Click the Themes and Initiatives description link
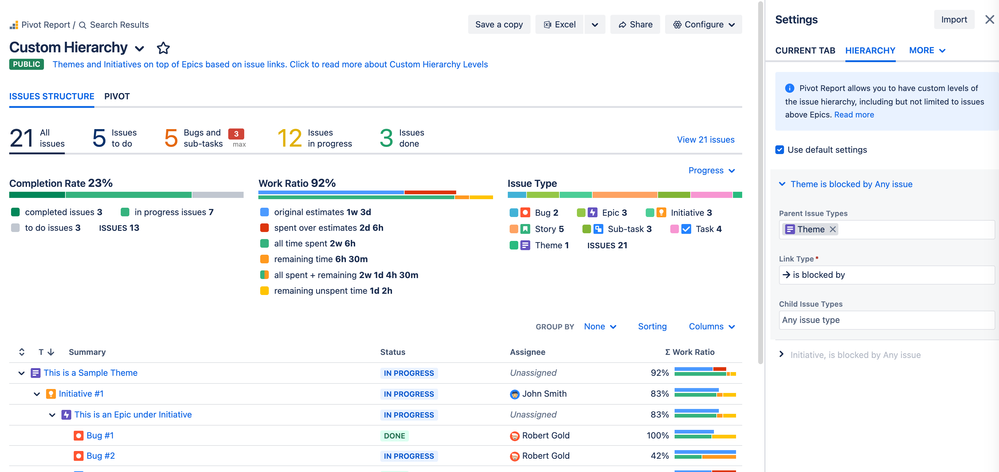The height and width of the screenshot is (472, 999). 270,64
